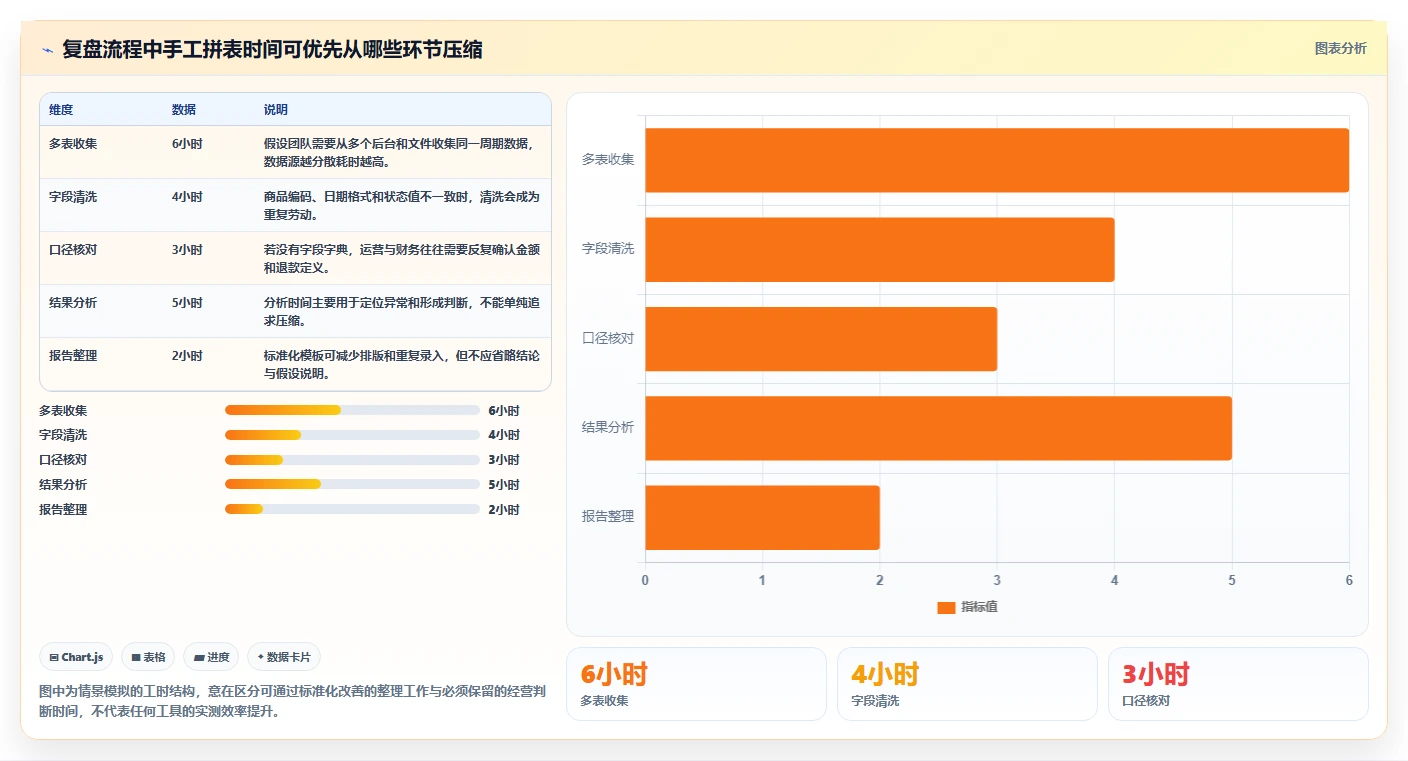Click the 6小时 多表收集 data card
This screenshot has width=1408, height=761.
point(696,684)
